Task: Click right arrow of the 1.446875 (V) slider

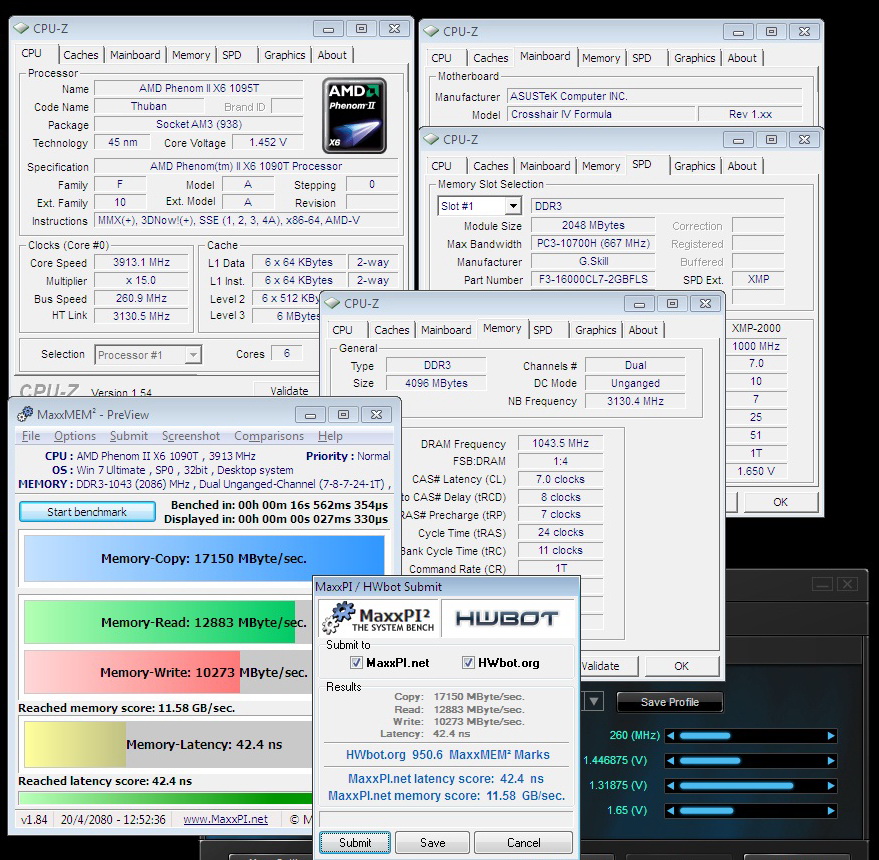Action: tap(831, 761)
